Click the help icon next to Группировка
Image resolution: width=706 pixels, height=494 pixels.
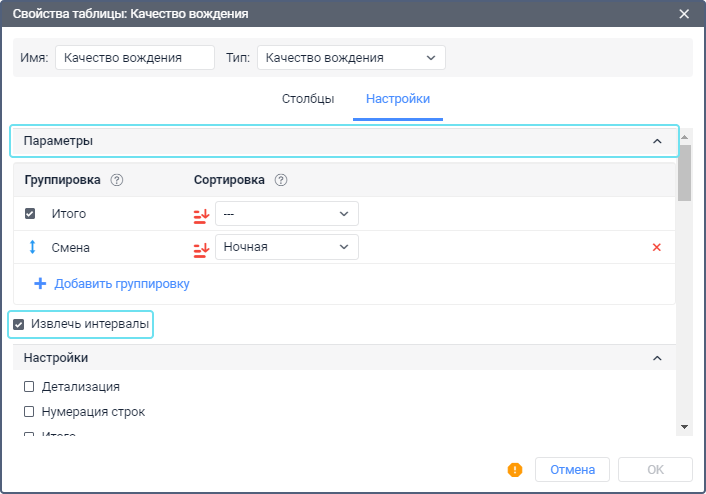coord(117,180)
